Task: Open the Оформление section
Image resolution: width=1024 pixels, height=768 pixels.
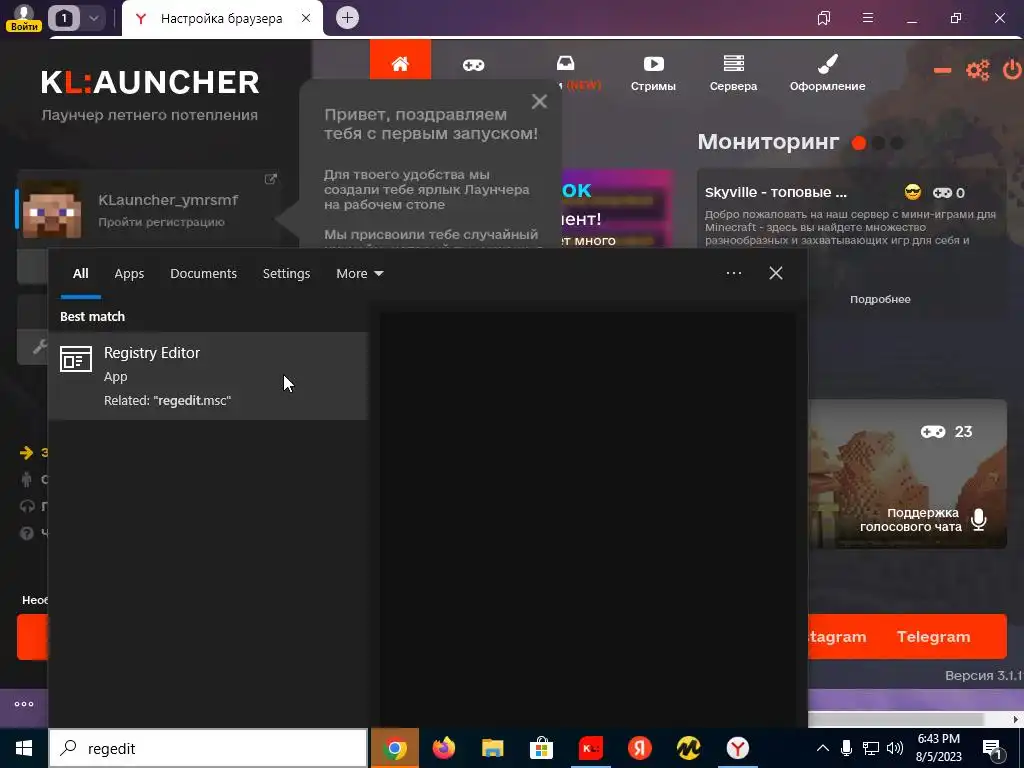Action: pyautogui.click(x=827, y=72)
